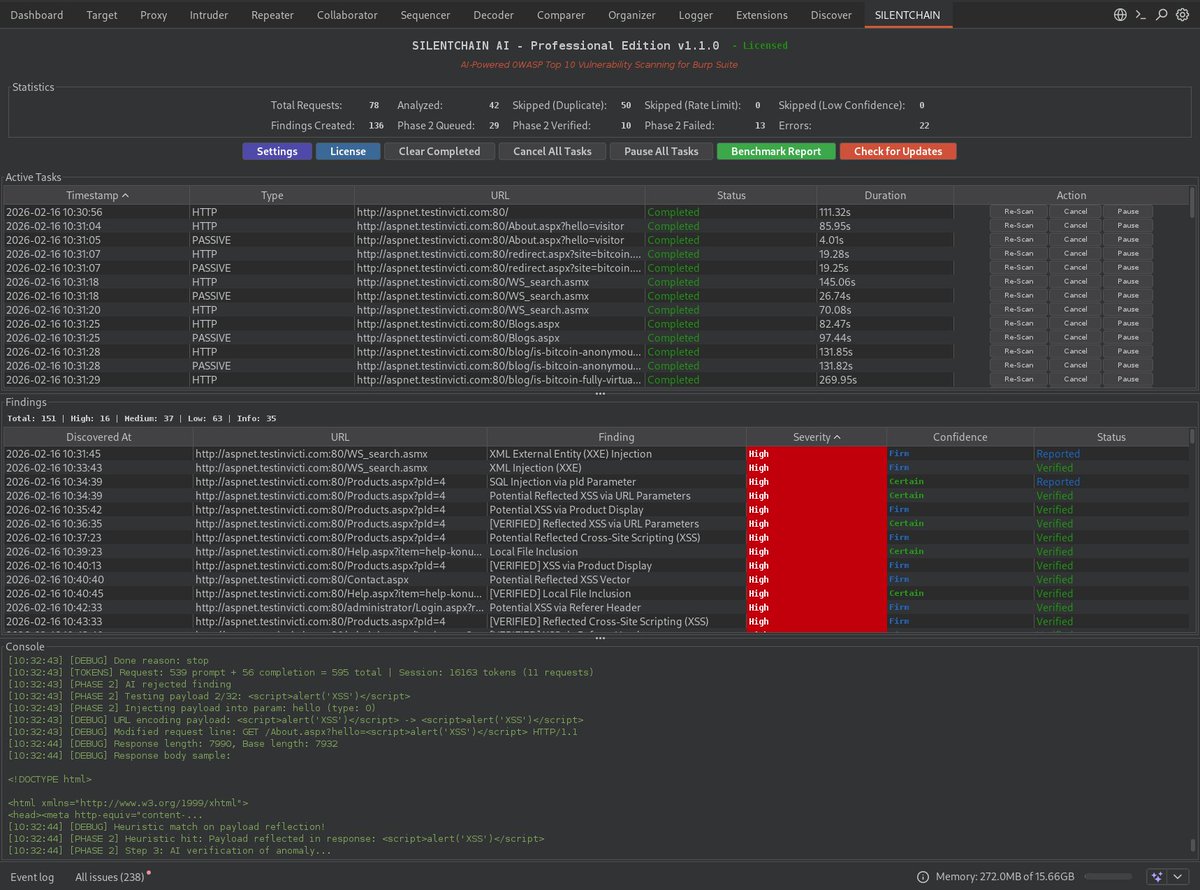The image size is (1200, 890).
Task: Click High severity cell of XML Injection (XXE) row
Action: [x=816, y=468]
